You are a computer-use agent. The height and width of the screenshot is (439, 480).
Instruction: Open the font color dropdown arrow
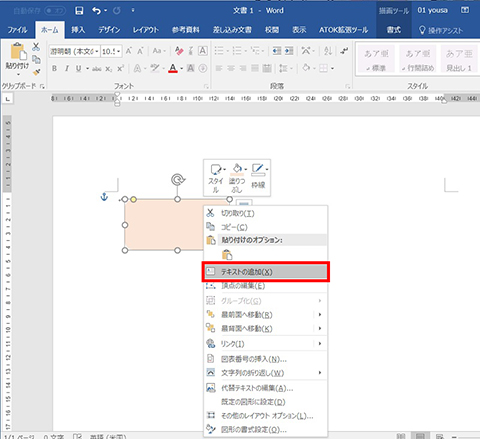pyautogui.click(x=182, y=69)
